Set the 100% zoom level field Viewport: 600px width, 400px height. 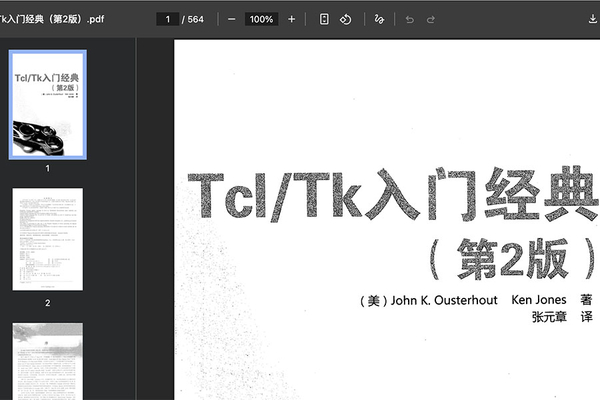261,19
